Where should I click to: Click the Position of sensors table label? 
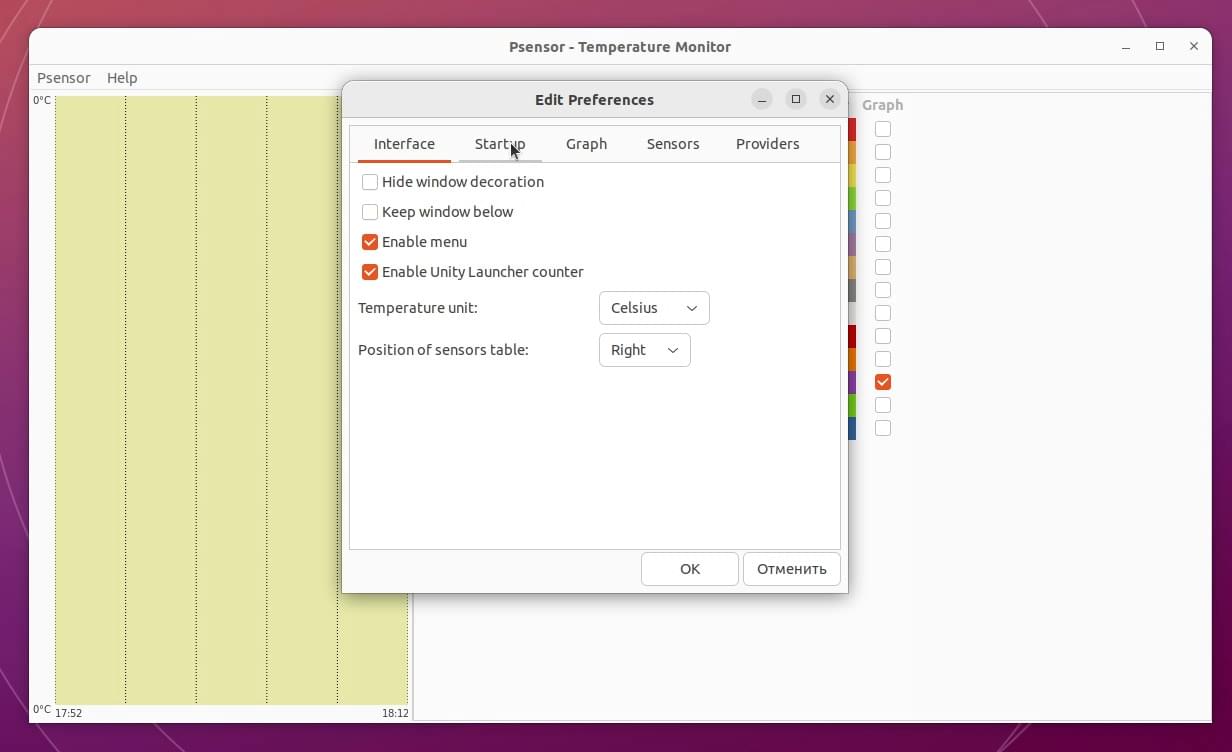(443, 350)
